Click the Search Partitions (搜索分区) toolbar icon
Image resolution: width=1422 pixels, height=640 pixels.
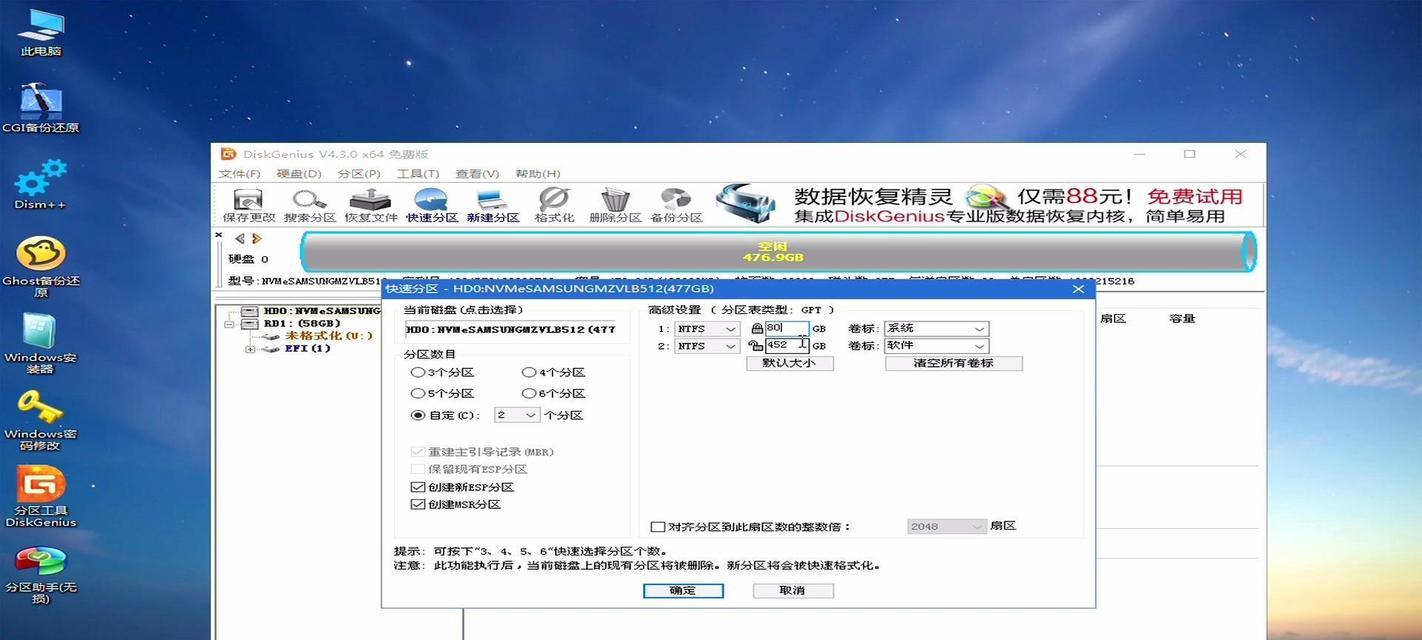tap(309, 205)
